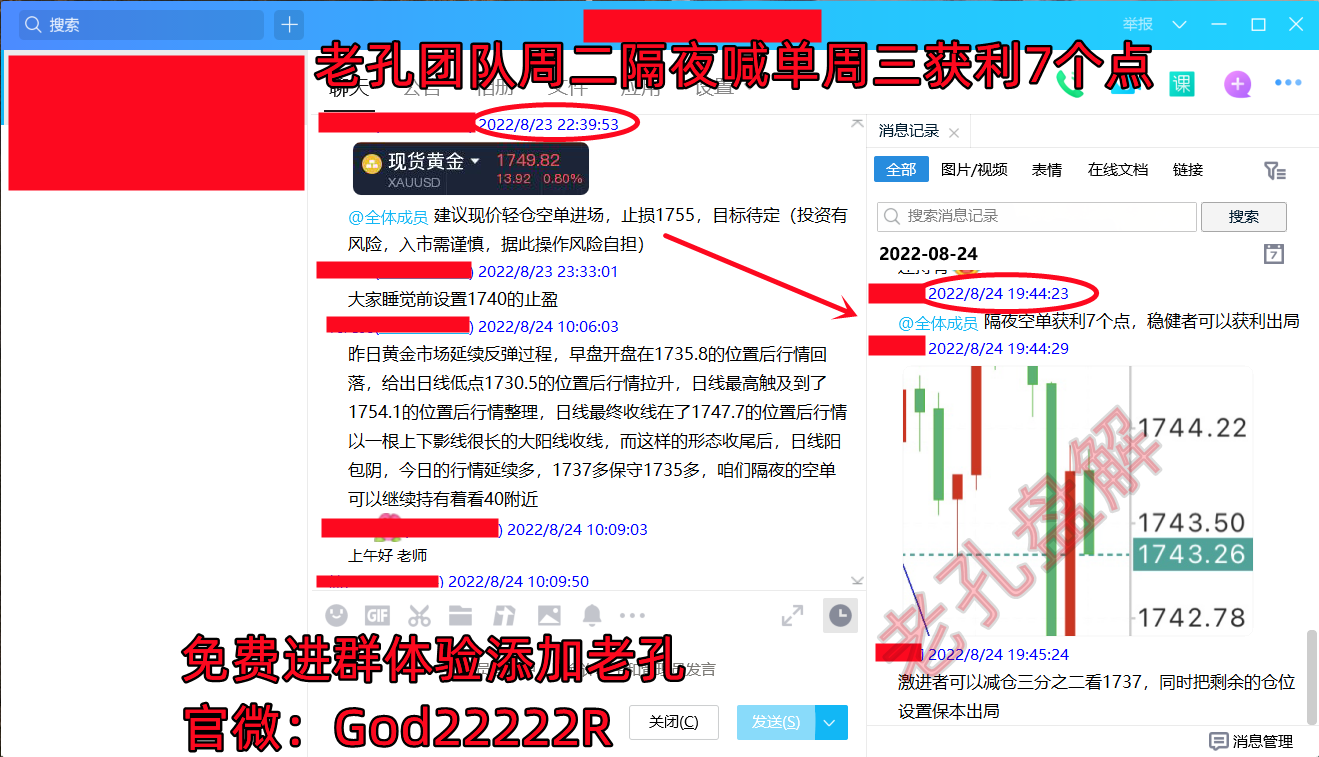This screenshot has height=757, width=1319.
Task: Open the folder icon to send file
Action: 460,615
